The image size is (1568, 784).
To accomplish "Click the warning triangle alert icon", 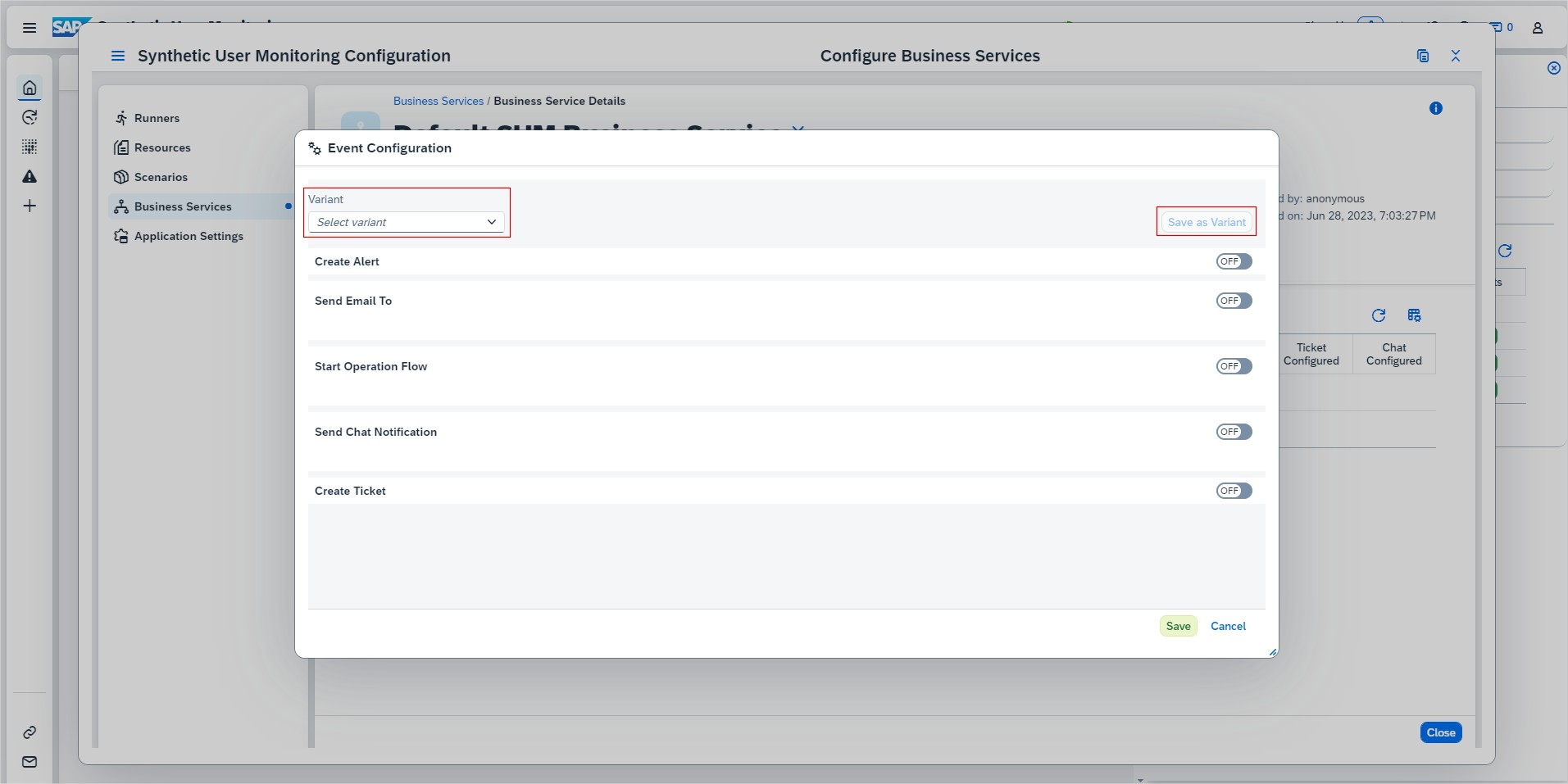I will 30,176.
